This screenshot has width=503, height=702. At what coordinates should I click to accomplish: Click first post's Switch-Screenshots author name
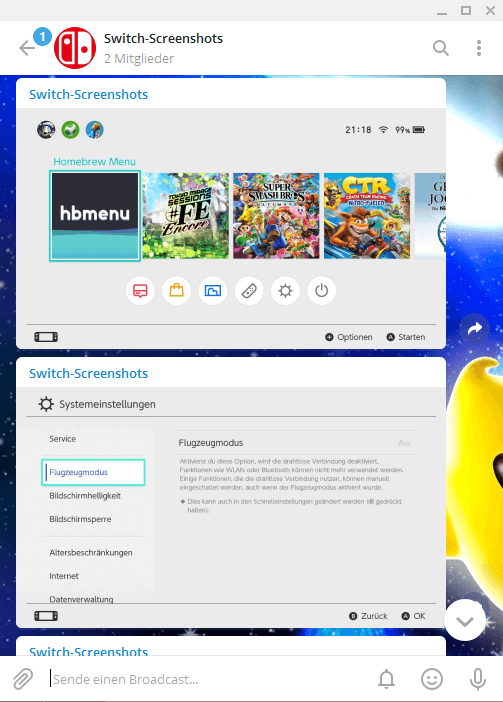[x=89, y=94]
